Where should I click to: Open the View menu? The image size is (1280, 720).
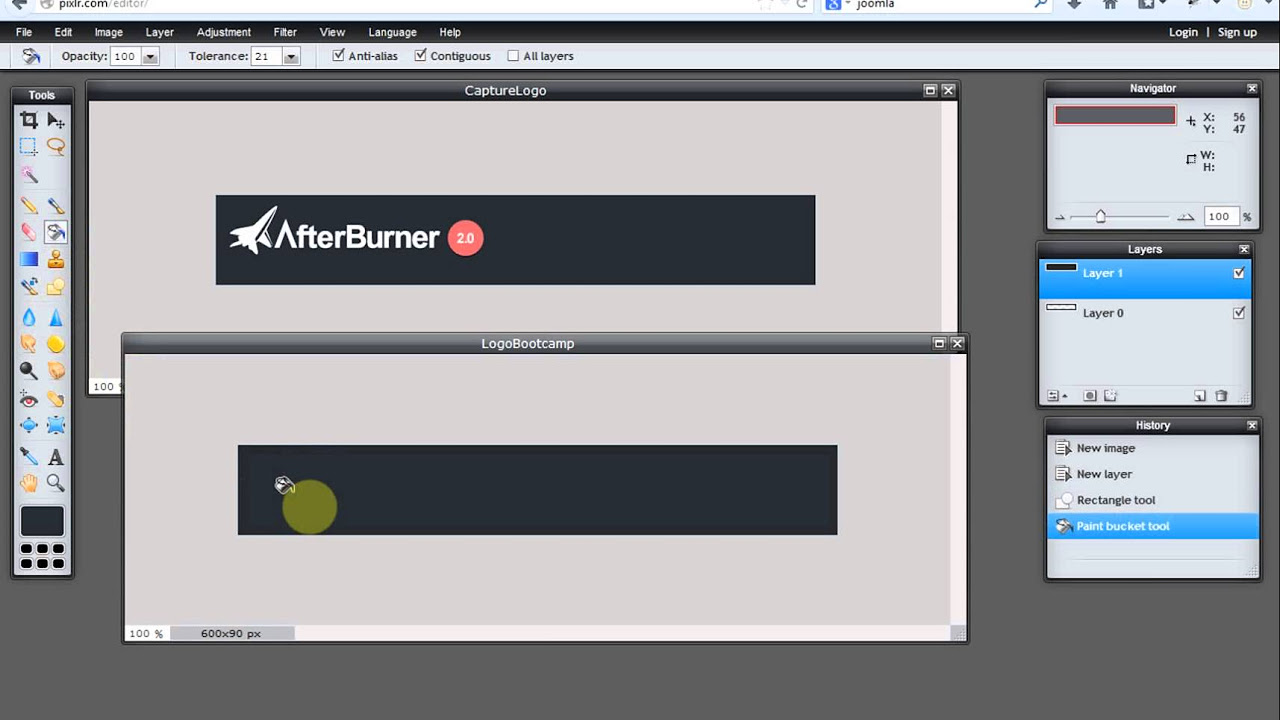(332, 32)
